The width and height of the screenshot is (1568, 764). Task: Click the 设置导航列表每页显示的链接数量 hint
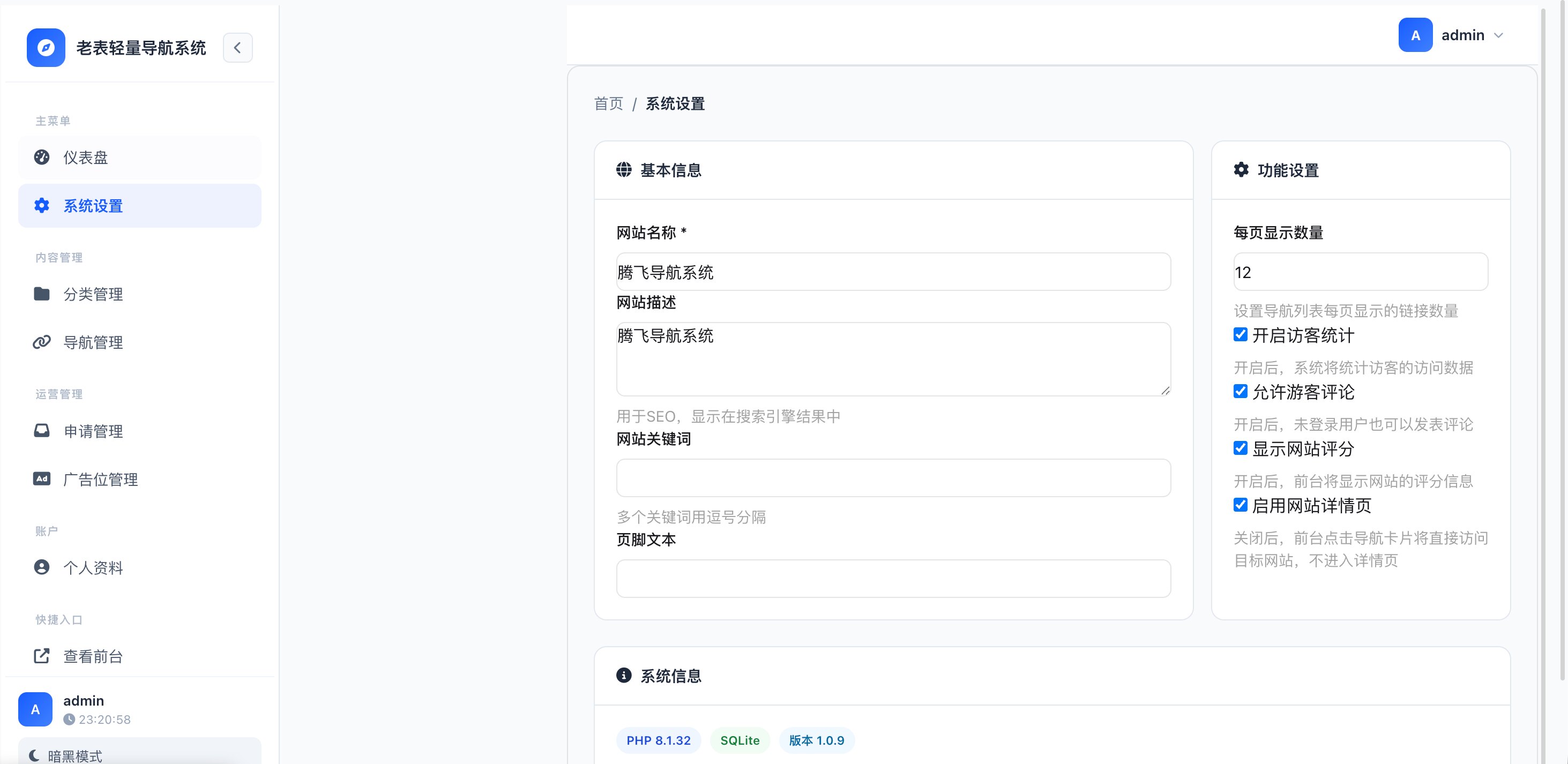tap(1346, 310)
